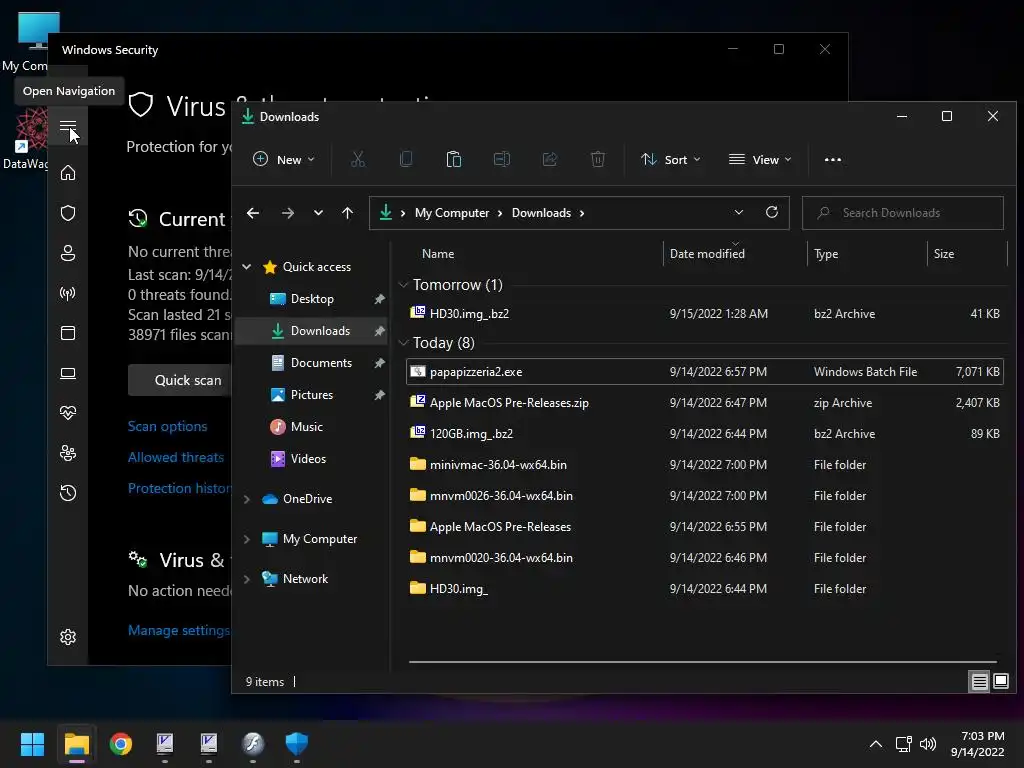
Task: Select the minivmac-36.04-wx64.bin folder
Action: 705,464
